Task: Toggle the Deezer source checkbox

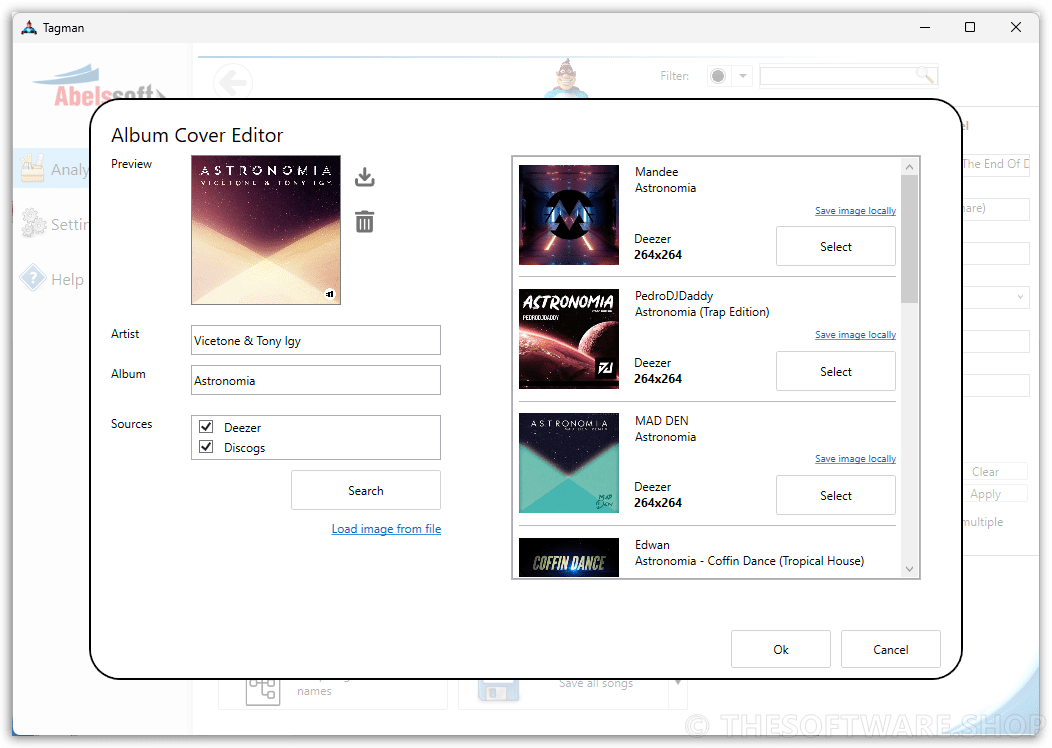Action: coord(207,427)
